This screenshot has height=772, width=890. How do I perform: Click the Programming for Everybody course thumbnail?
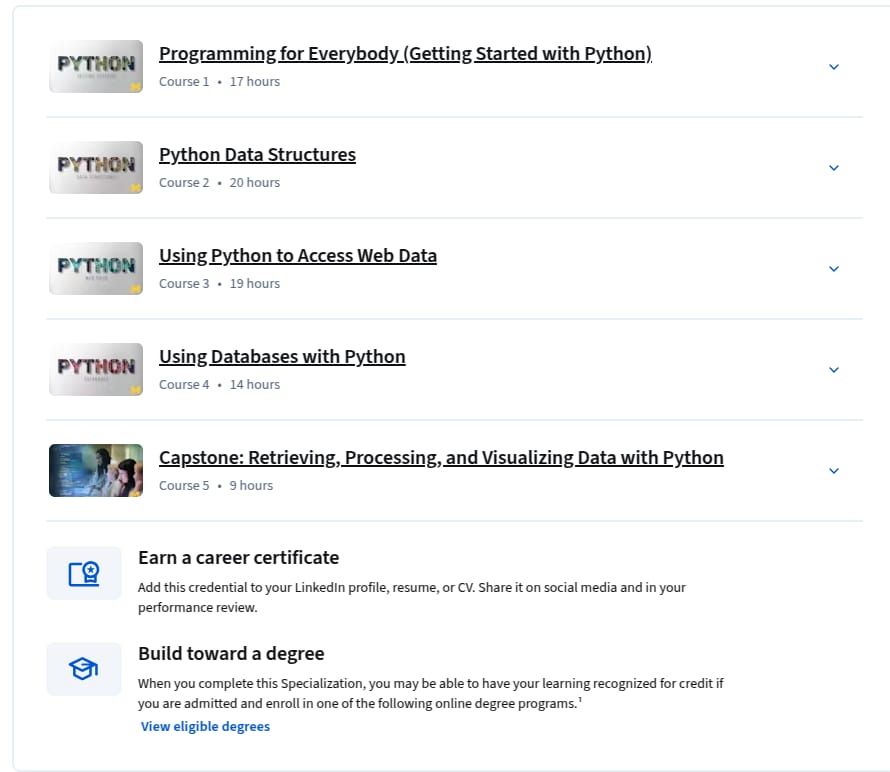click(96, 66)
